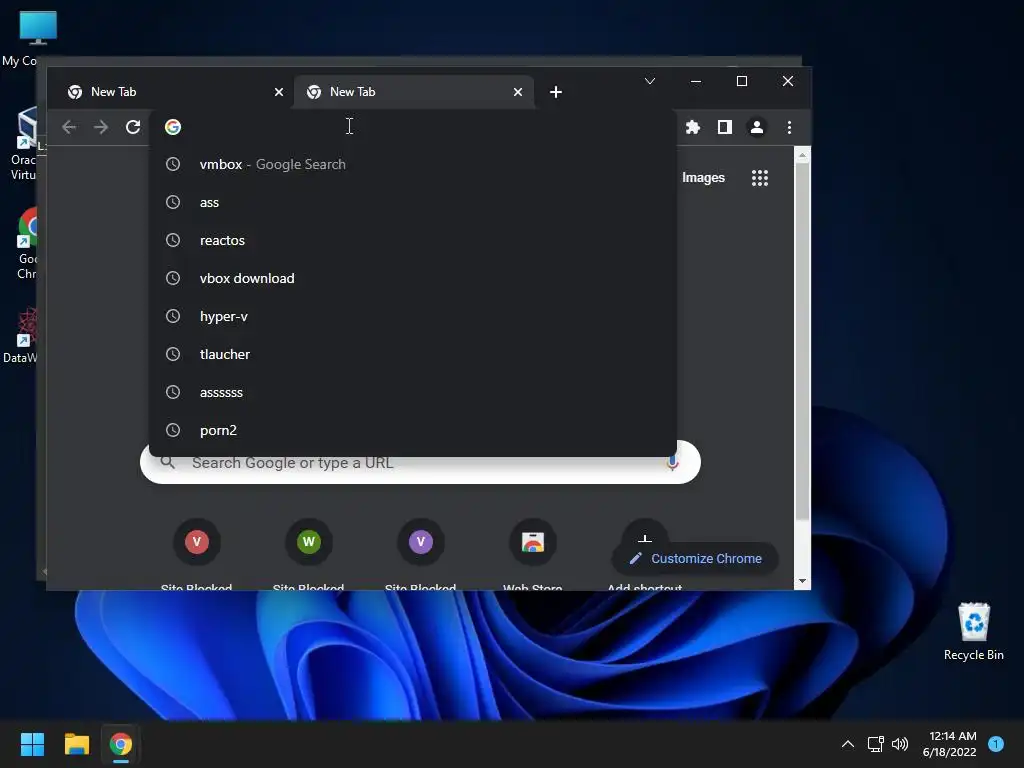The image size is (1024, 768).
Task: Open File Explorer from taskbar
Action: click(x=77, y=744)
